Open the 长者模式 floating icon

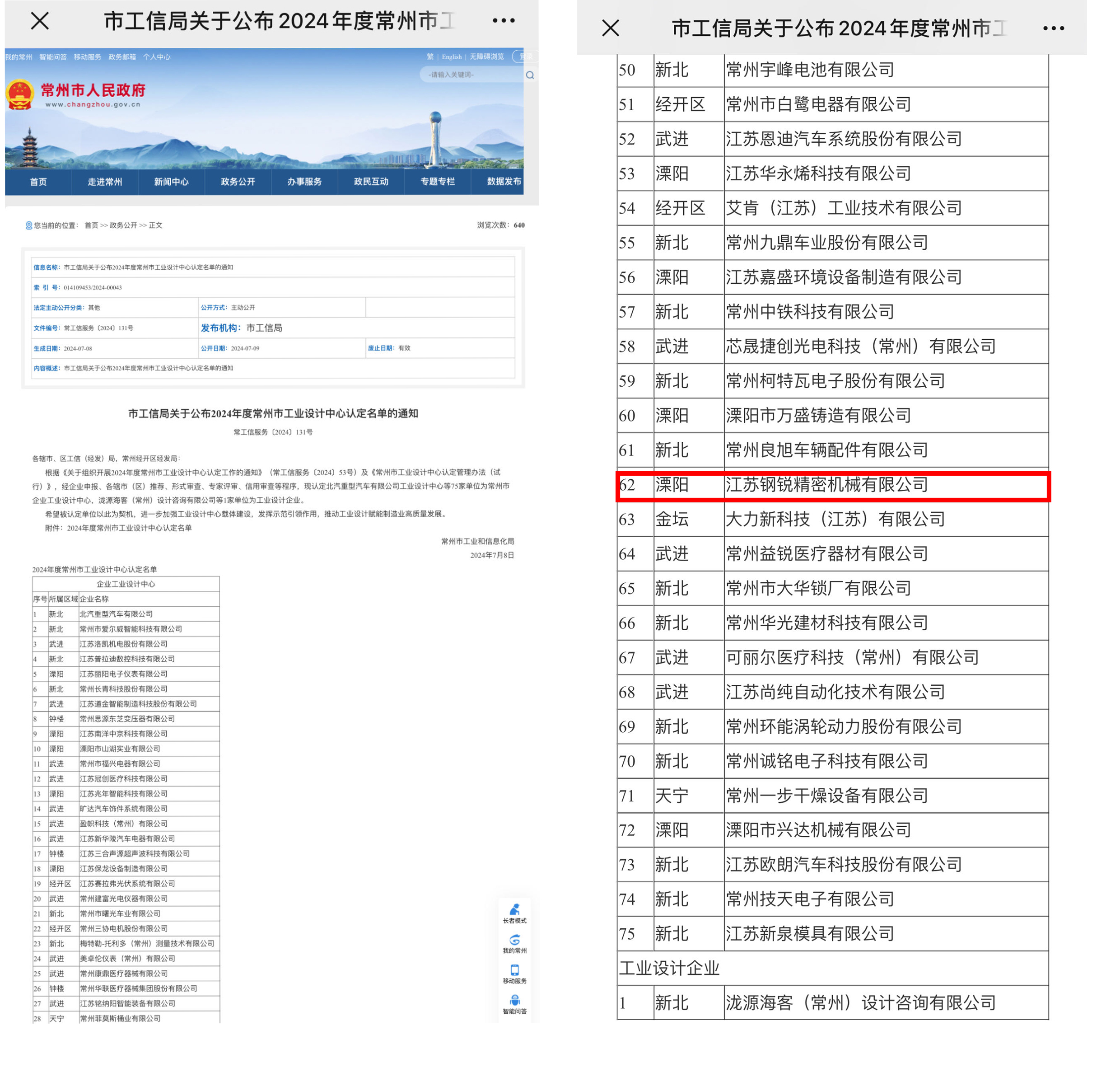[x=514, y=913]
